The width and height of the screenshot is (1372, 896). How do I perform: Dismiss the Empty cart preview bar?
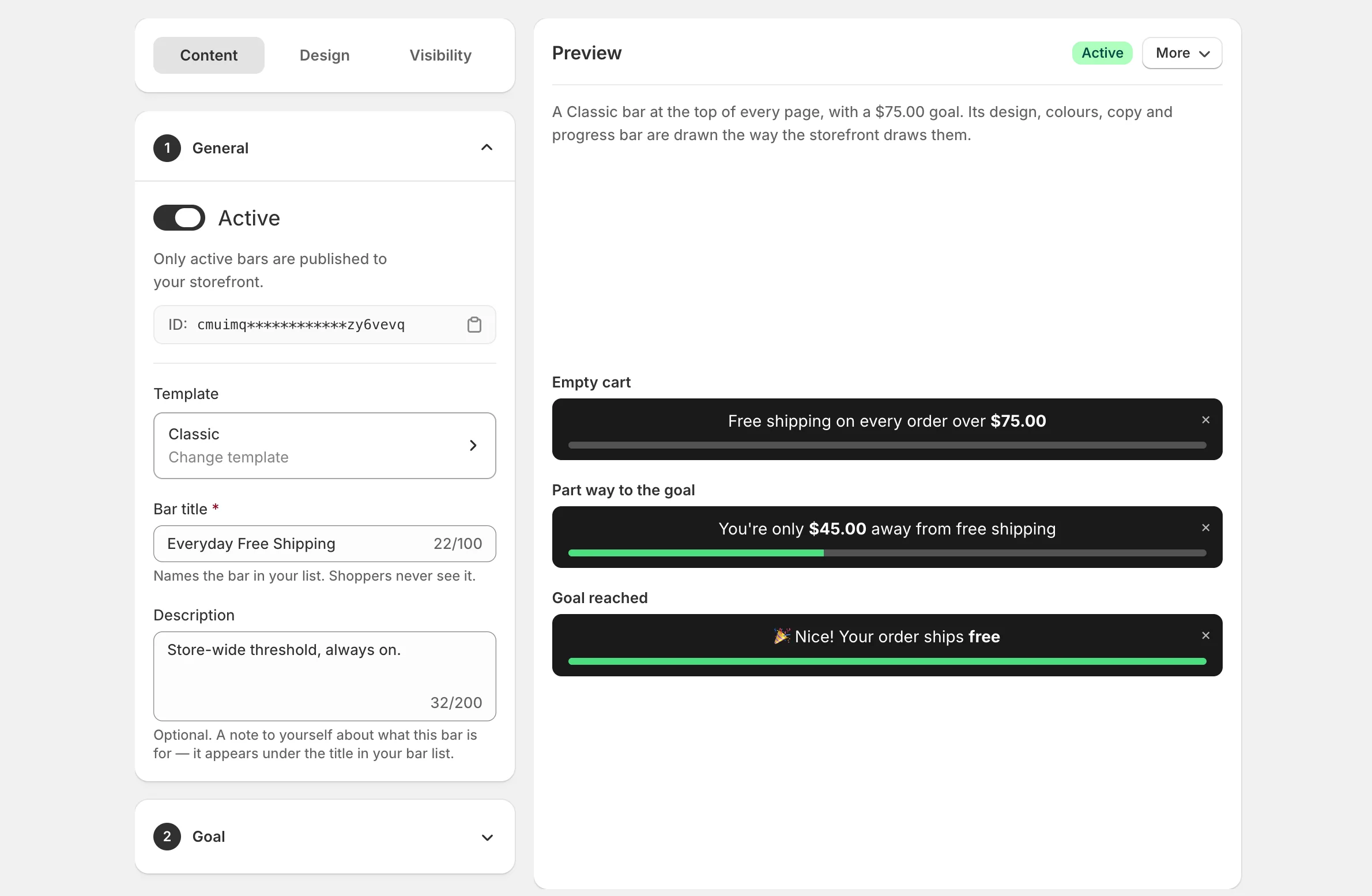[1205, 420]
